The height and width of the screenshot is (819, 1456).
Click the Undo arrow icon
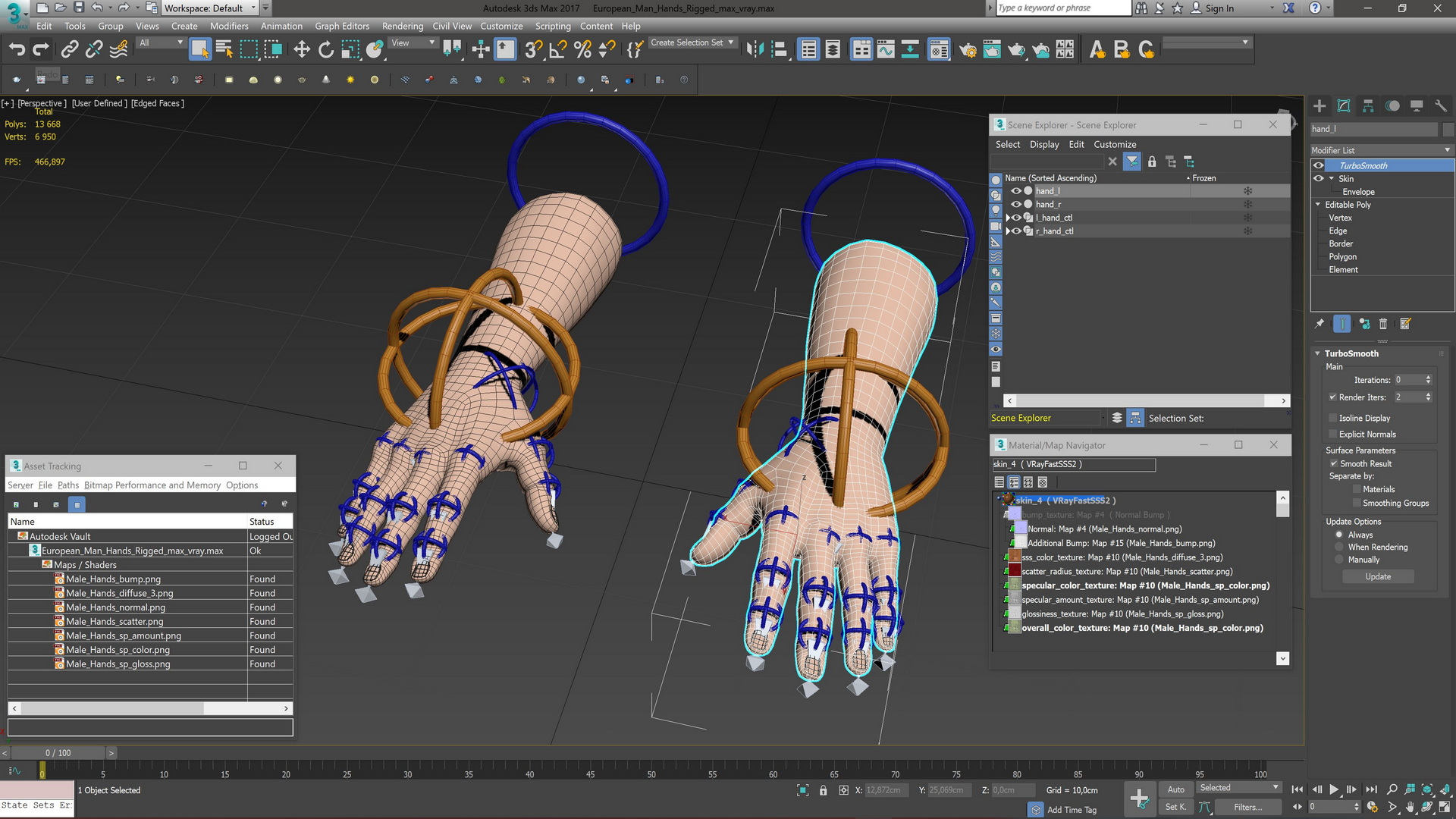coord(16,50)
